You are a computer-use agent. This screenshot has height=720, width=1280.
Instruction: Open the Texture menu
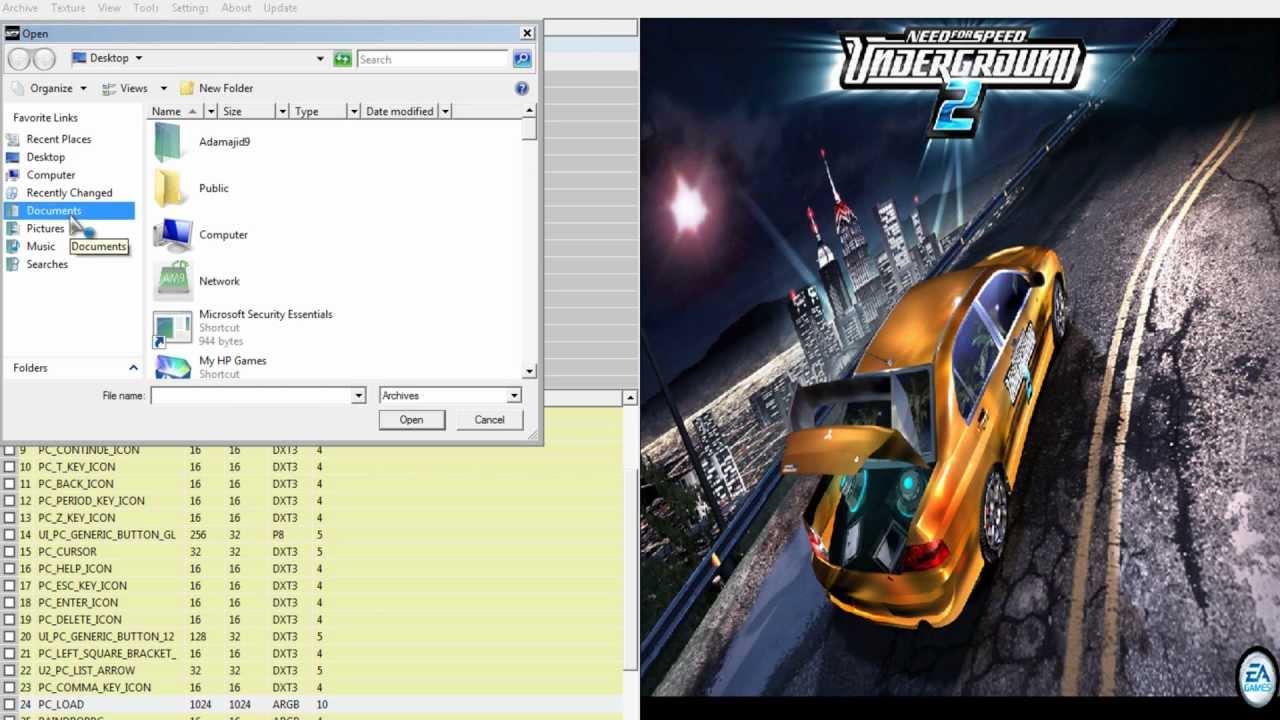[68, 8]
